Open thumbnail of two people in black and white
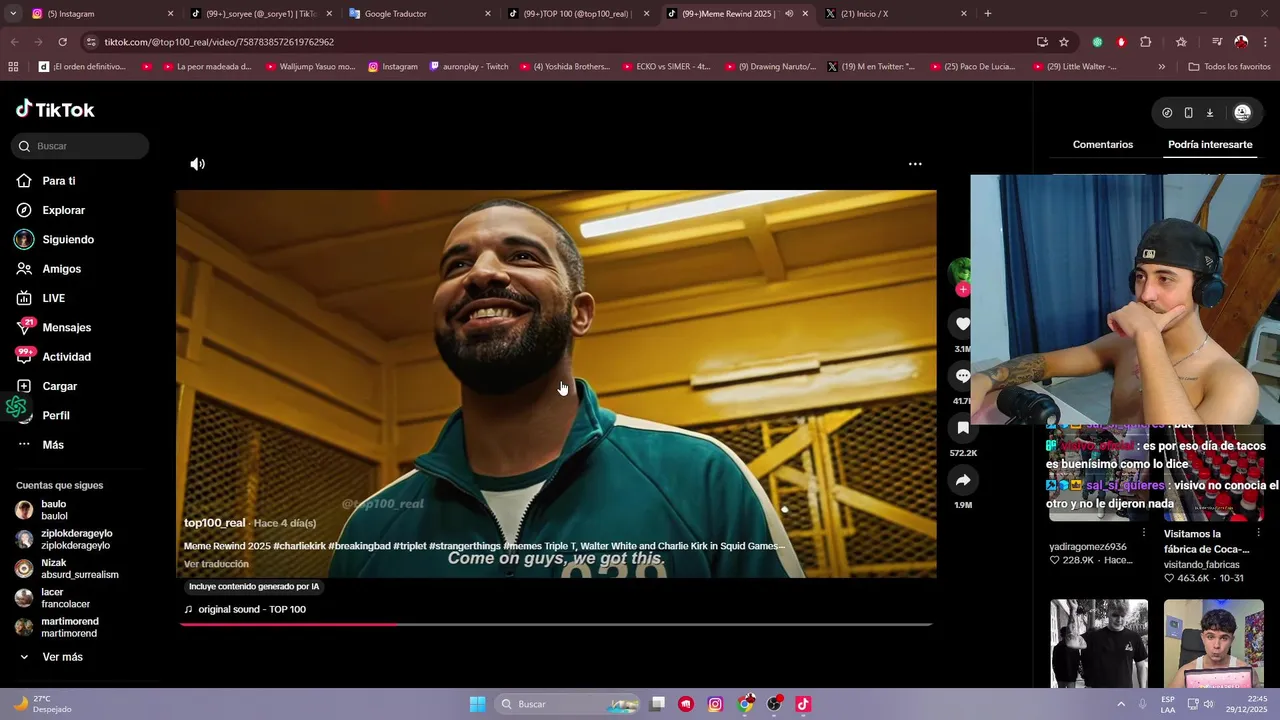 tap(1099, 644)
